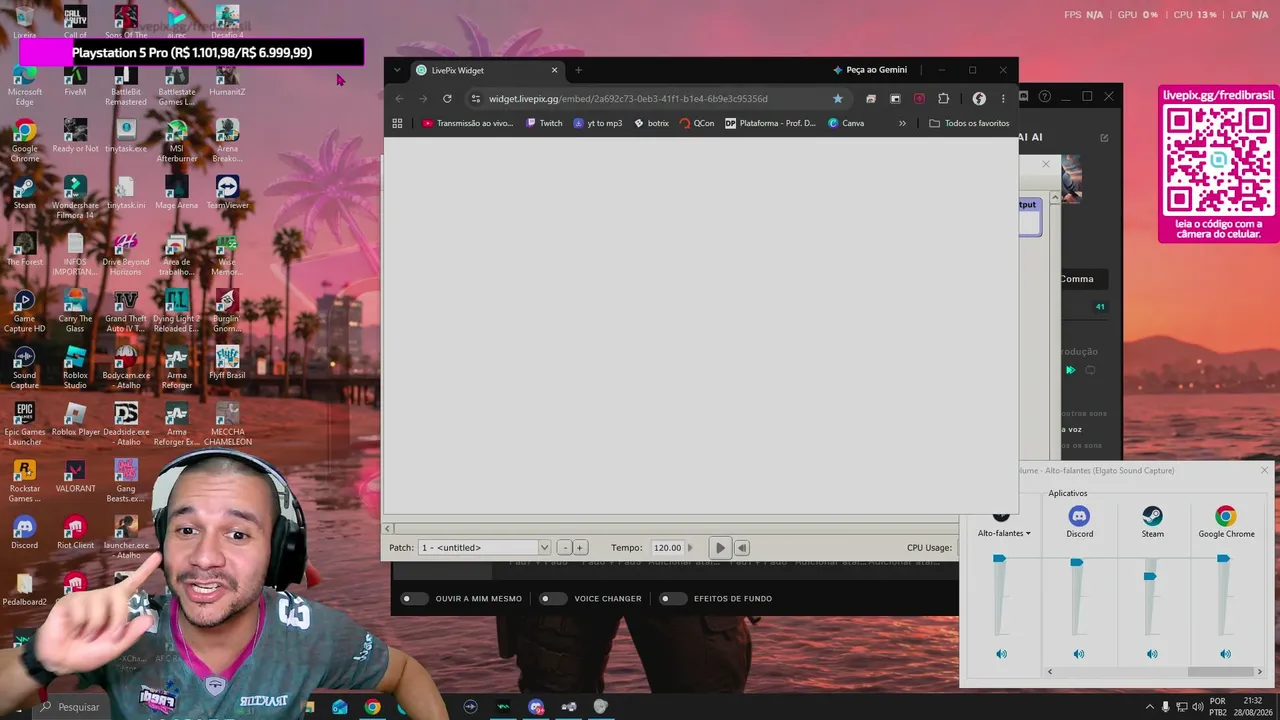Image resolution: width=1280 pixels, height=720 pixels.
Task: Select the FiveM desktop icon
Action: click(75, 80)
